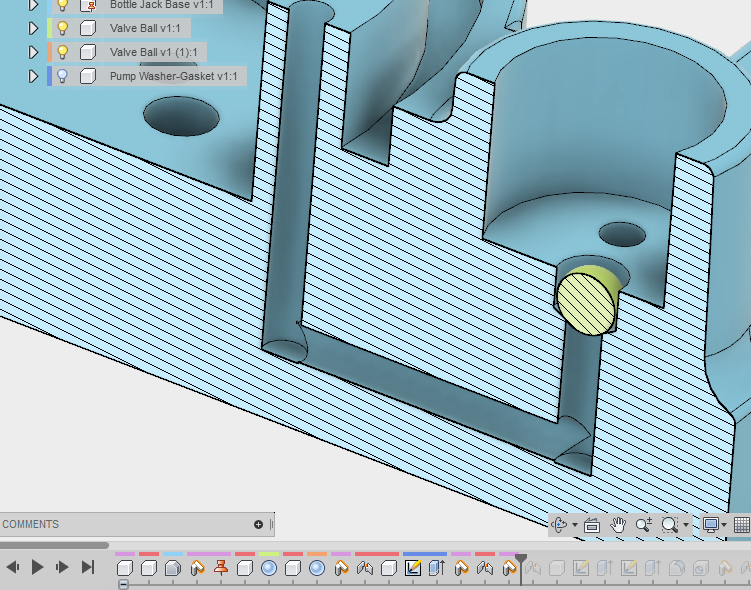
Task: Click the component cube icon of Pump Washer-Gasket v1:1
Action: point(87,76)
